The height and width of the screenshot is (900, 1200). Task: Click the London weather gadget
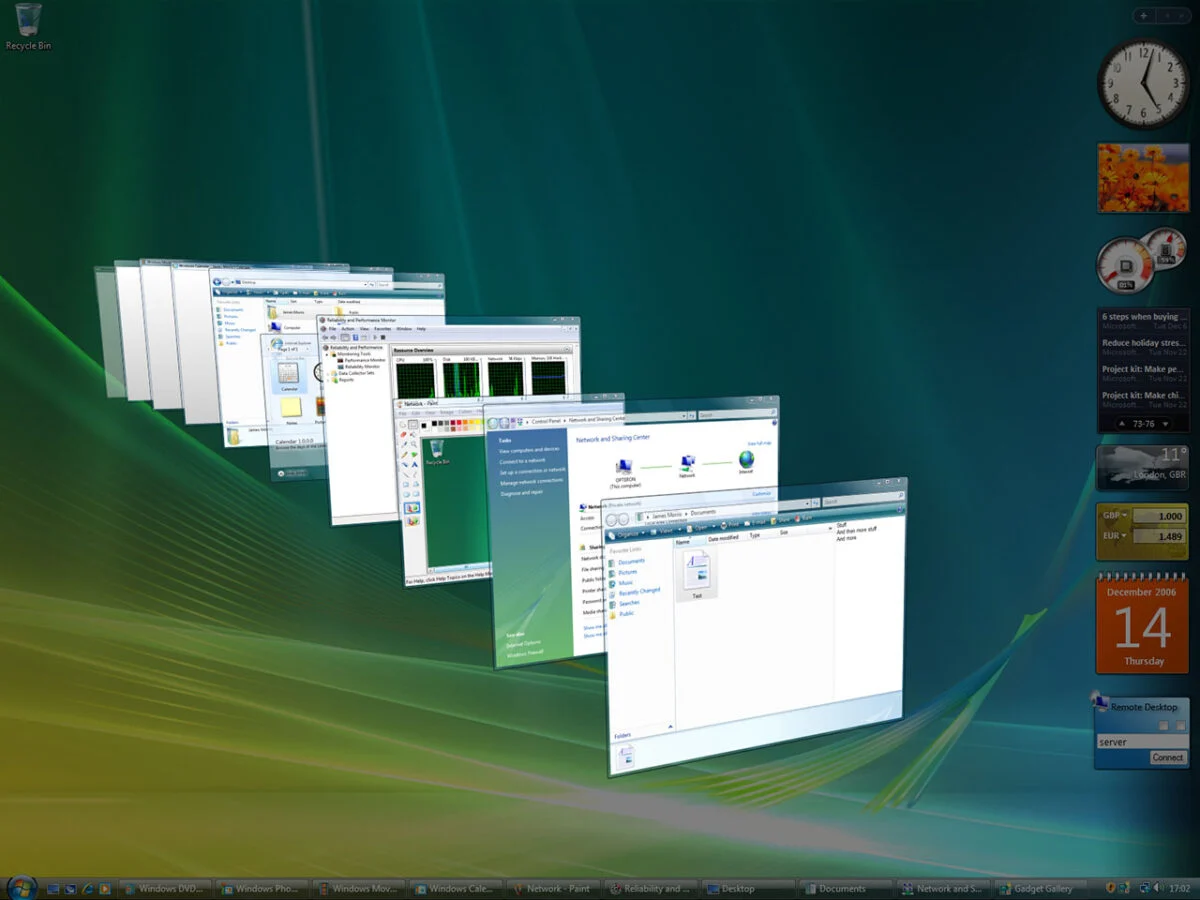[1143, 468]
